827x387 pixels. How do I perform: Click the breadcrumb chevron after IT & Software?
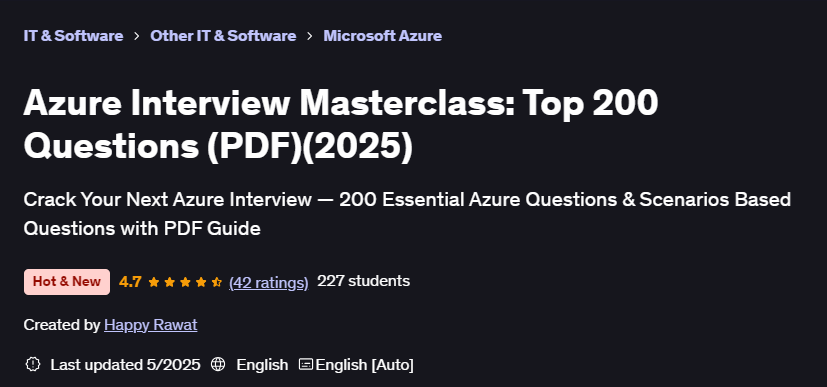click(137, 36)
